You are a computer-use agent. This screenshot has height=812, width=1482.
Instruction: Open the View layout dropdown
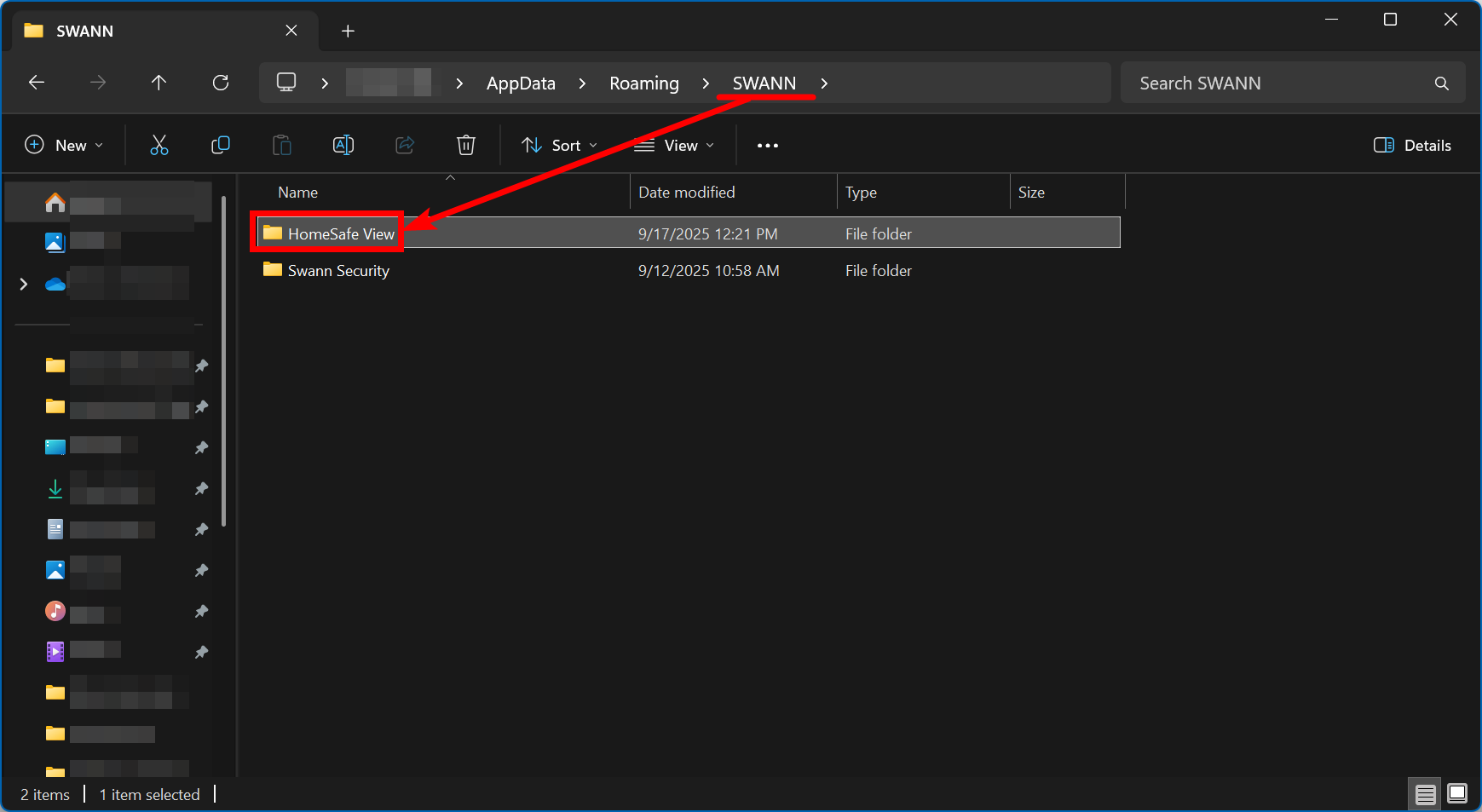pos(674,145)
